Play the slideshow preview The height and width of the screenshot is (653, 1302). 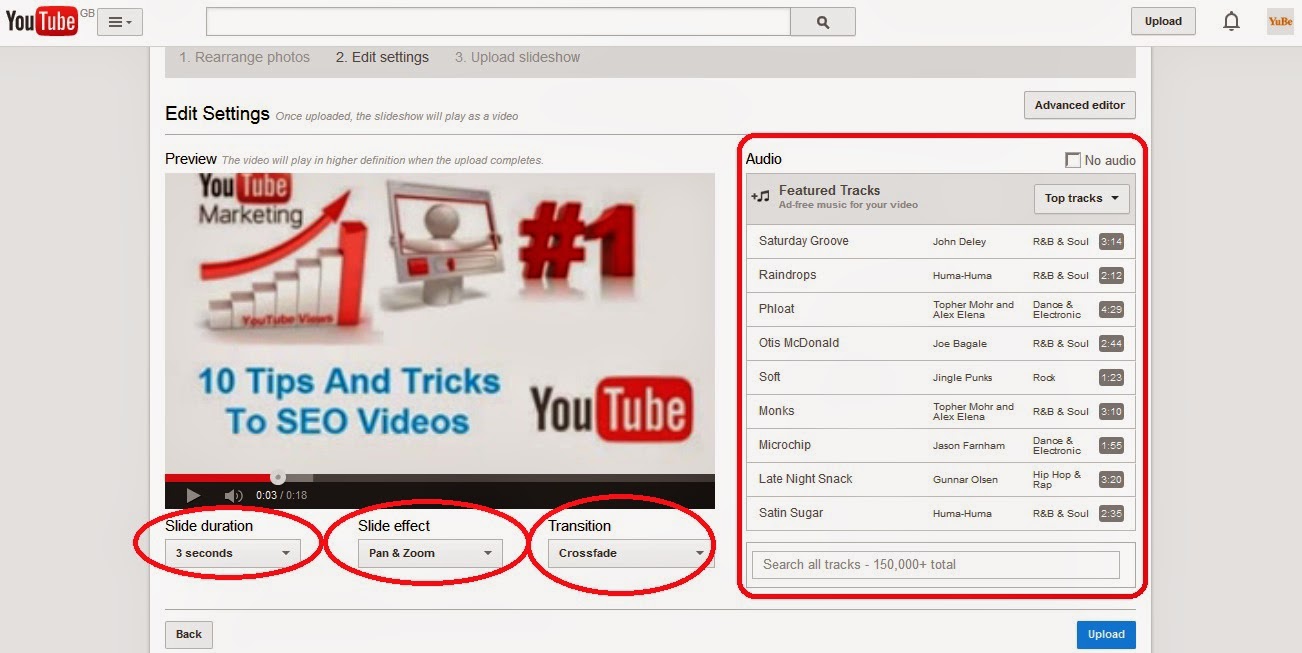(193, 495)
